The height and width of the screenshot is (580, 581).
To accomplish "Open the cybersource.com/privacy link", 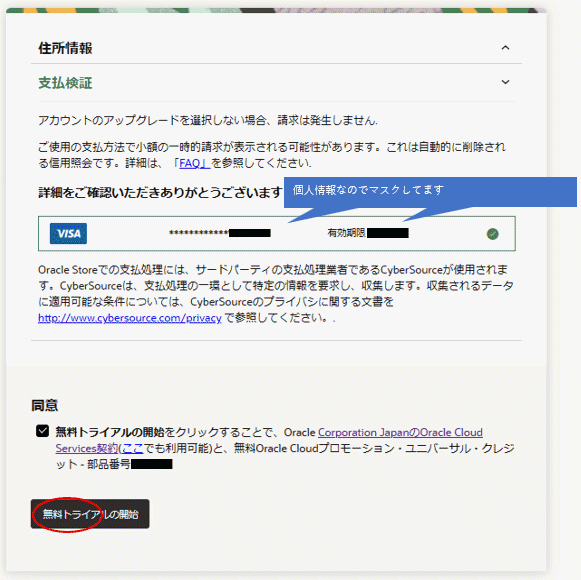I will 130,318.
